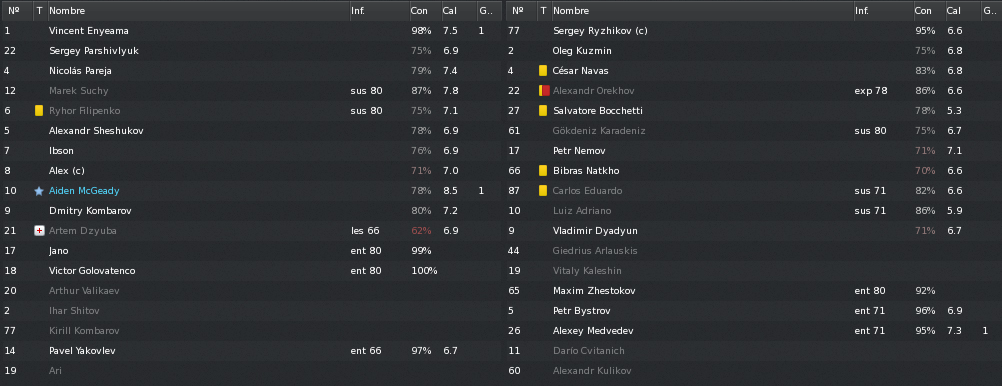The height and width of the screenshot is (386, 1002).
Task: Click the star icon beside Aiden McGeady
Action: 39,191
